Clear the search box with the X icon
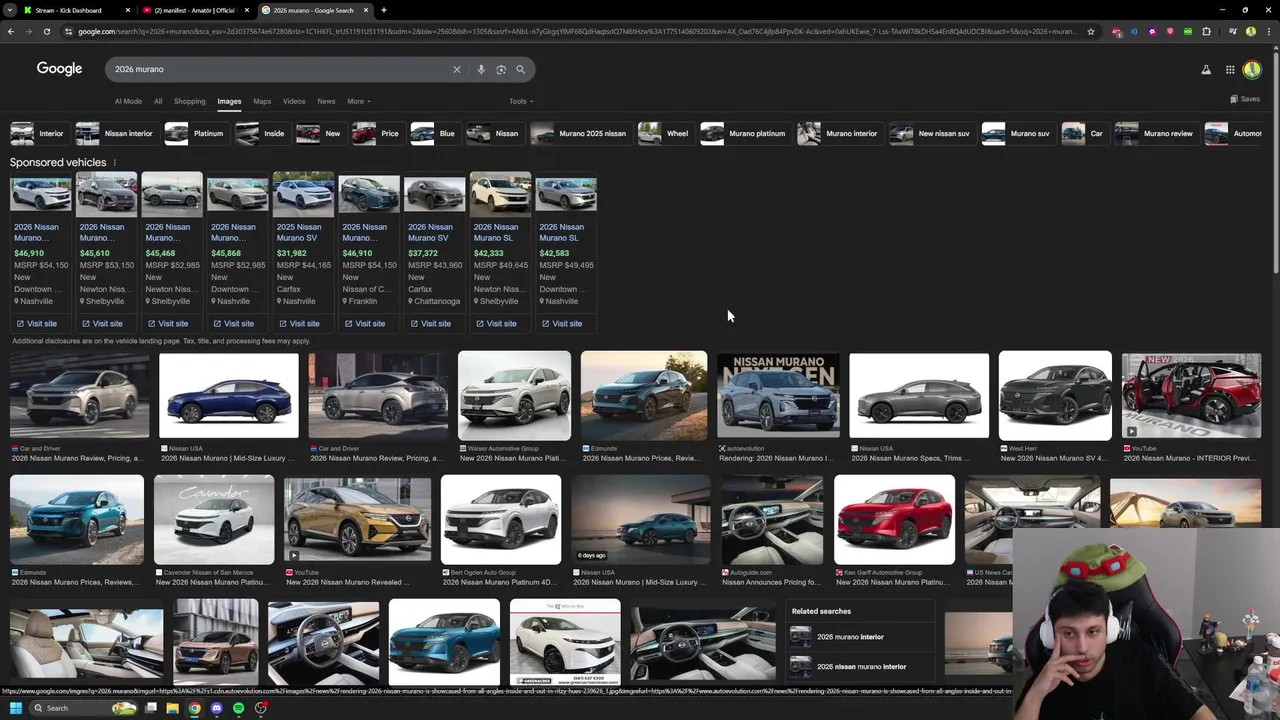The height and width of the screenshot is (720, 1280). coord(457,69)
